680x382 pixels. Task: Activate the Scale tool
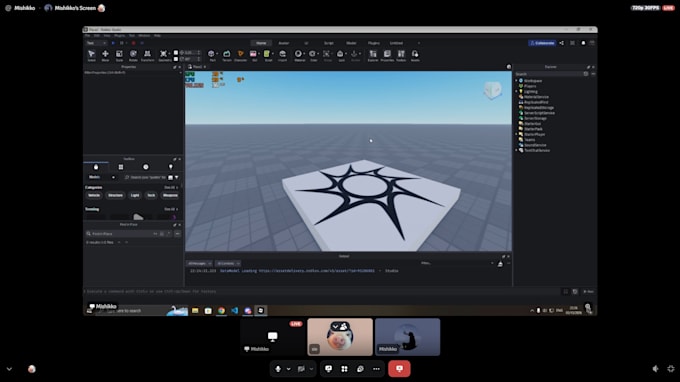tap(119, 55)
